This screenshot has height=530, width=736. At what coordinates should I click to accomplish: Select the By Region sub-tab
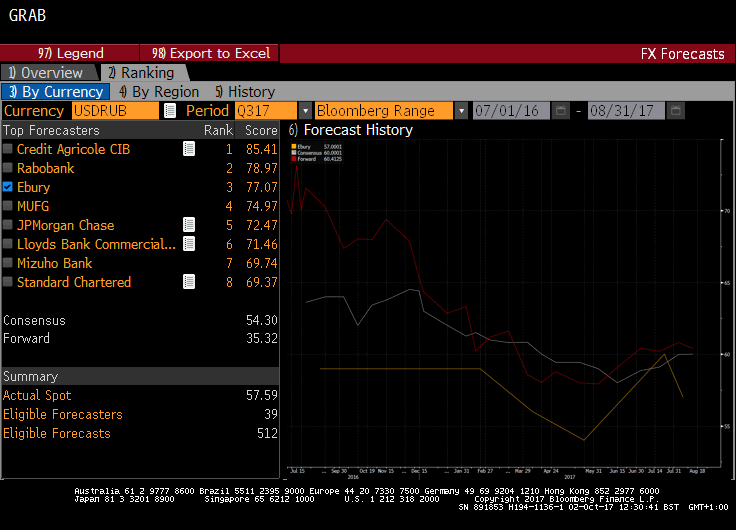coord(159,92)
